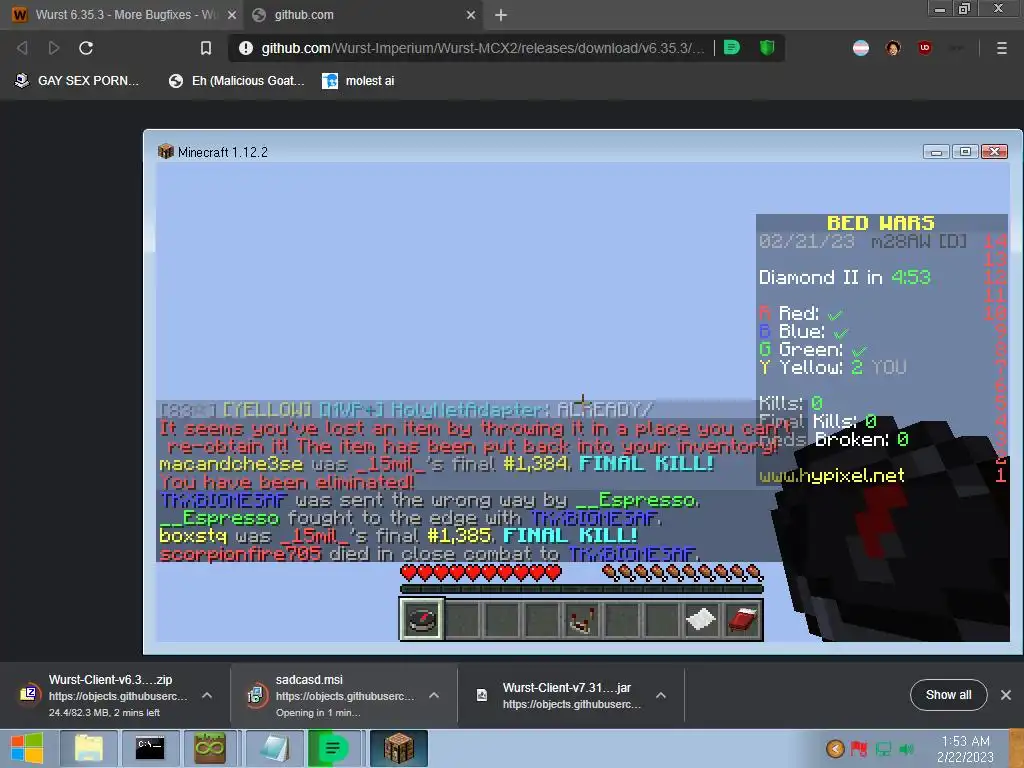The height and width of the screenshot is (768, 1024).
Task: Open the green infinity grass-block app on taskbar
Action: tap(210, 748)
